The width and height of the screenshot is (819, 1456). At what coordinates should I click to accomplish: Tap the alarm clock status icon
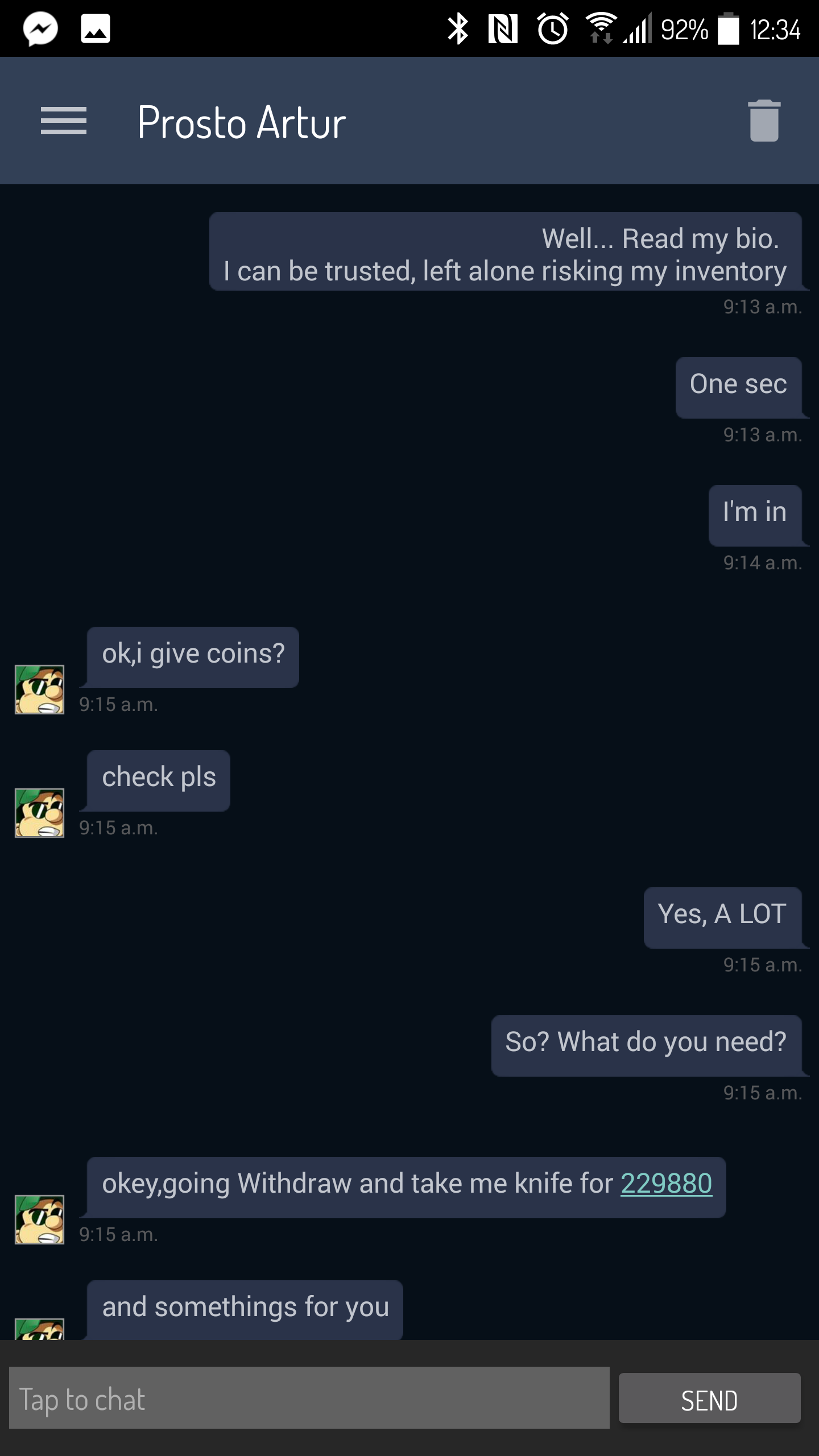coord(553,29)
